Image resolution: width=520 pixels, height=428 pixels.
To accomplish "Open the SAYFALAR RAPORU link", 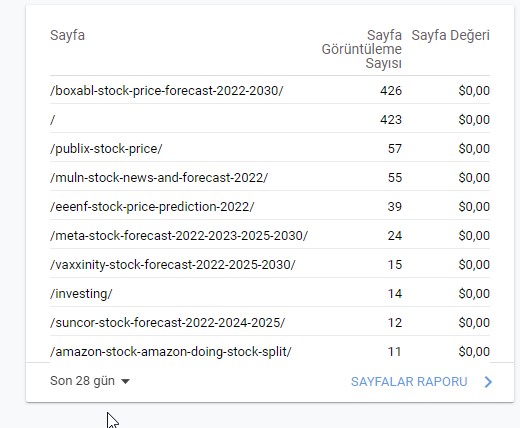I will (409, 382).
